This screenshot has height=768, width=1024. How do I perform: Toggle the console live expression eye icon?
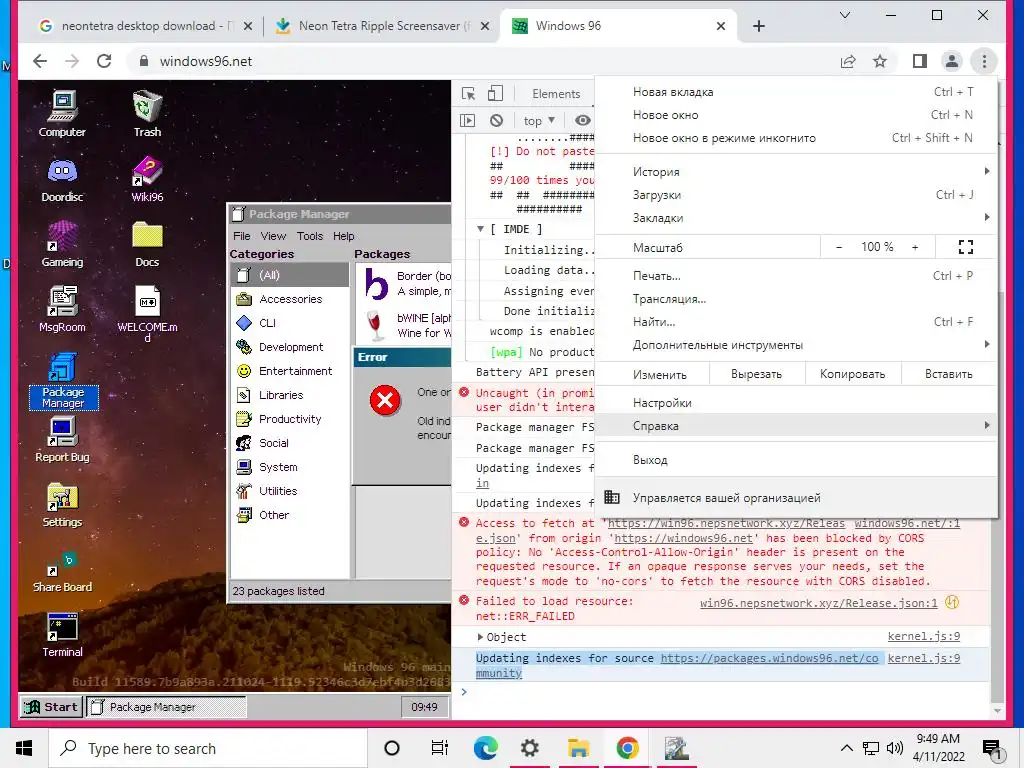[x=583, y=120]
